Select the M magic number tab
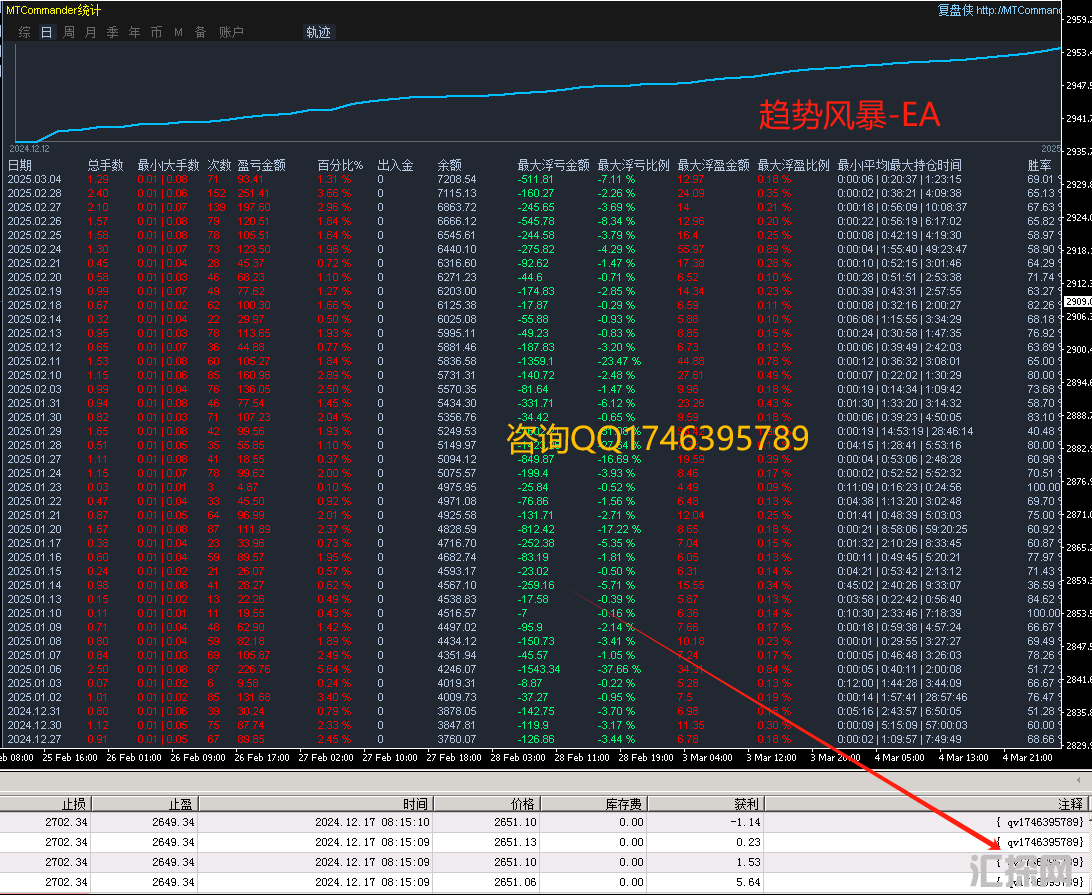This screenshot has width=1092, height=895. pyautogui.click(x=178, y=32)
